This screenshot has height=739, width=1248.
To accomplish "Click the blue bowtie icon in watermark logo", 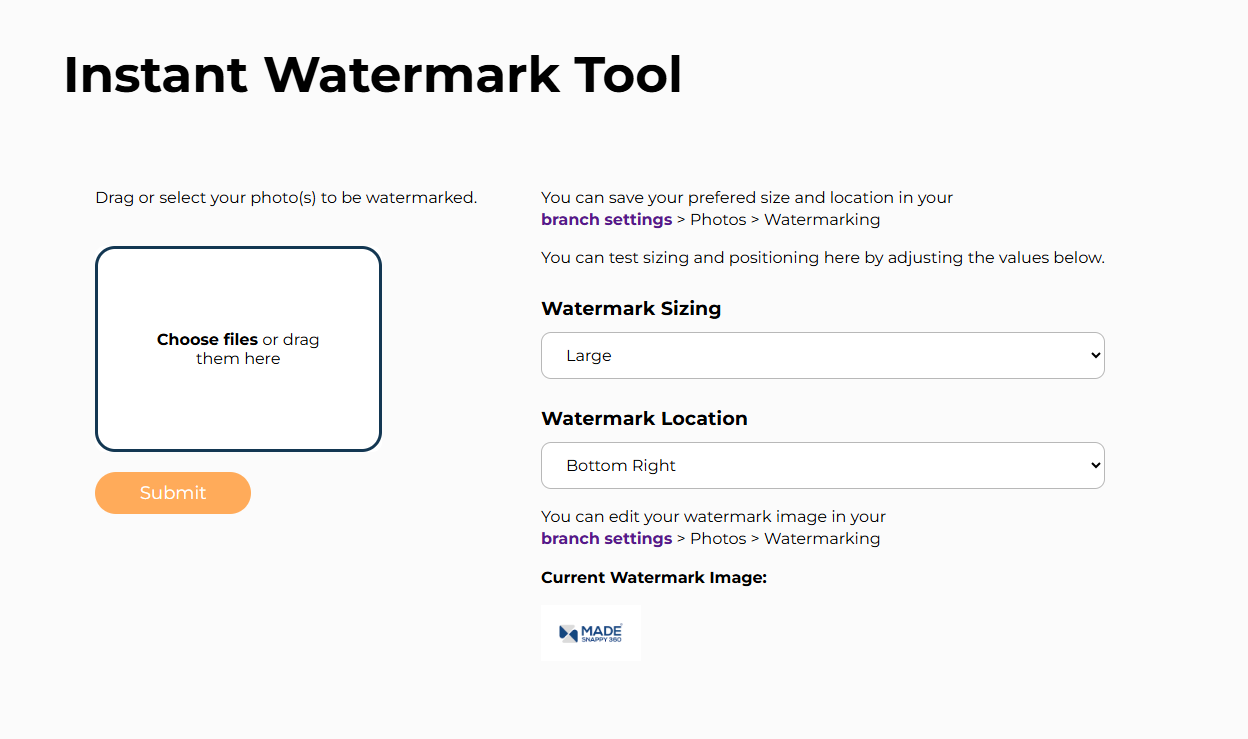I will pyautogui.click(x=568, y=633).
